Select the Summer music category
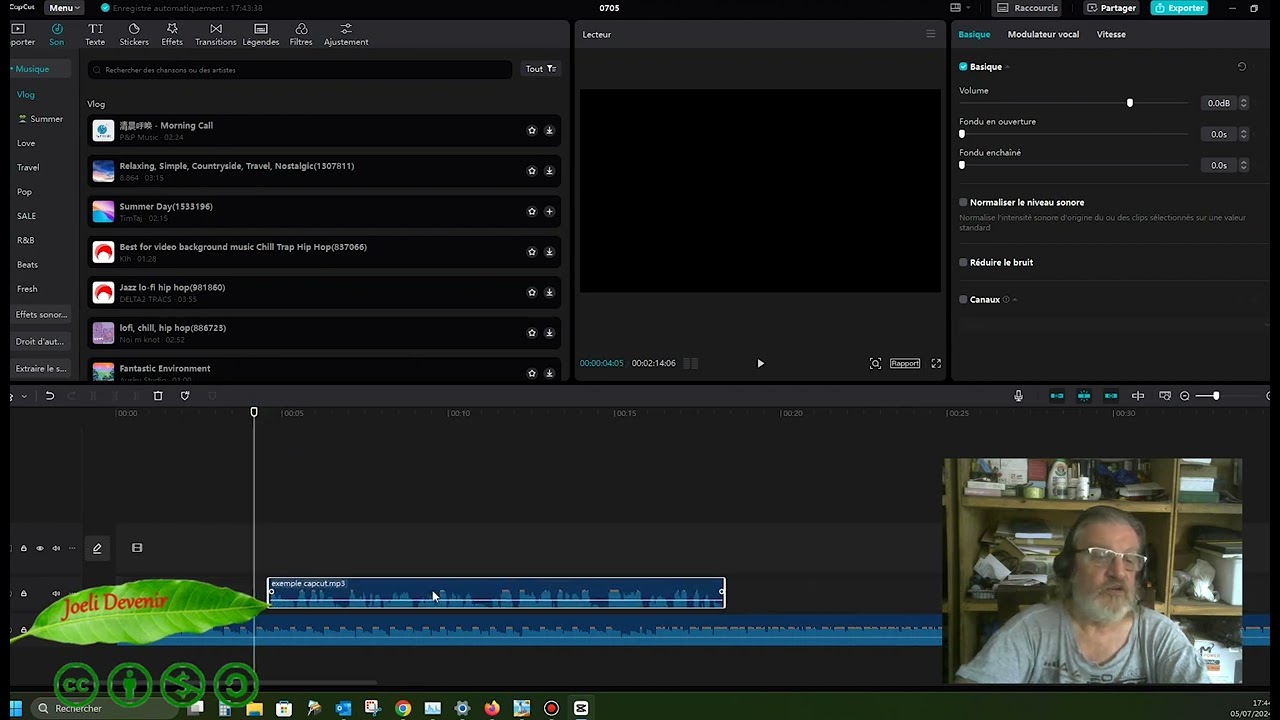 click(x=40, y=119)
